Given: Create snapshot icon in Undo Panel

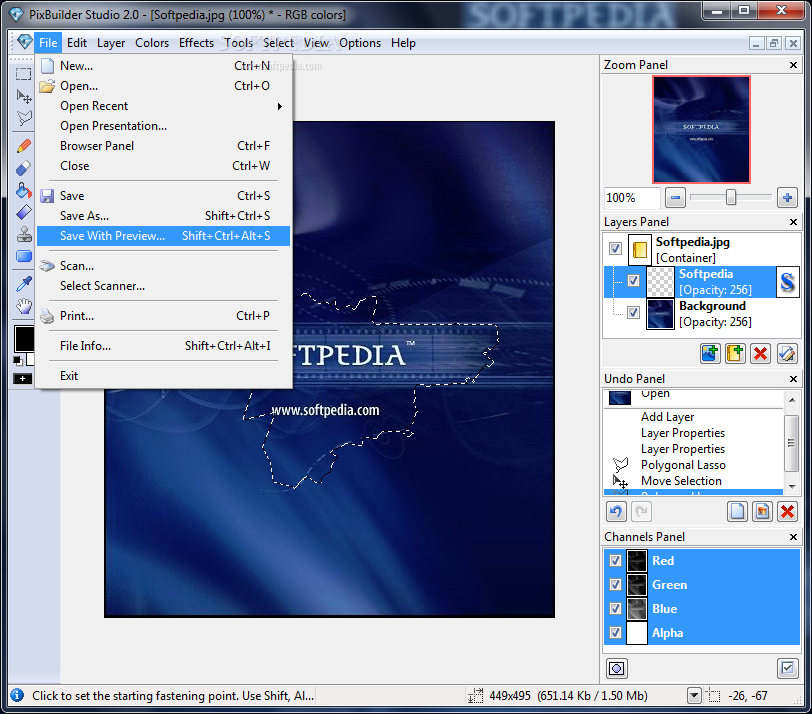Looking at the screenshot, I should [762, 512].
